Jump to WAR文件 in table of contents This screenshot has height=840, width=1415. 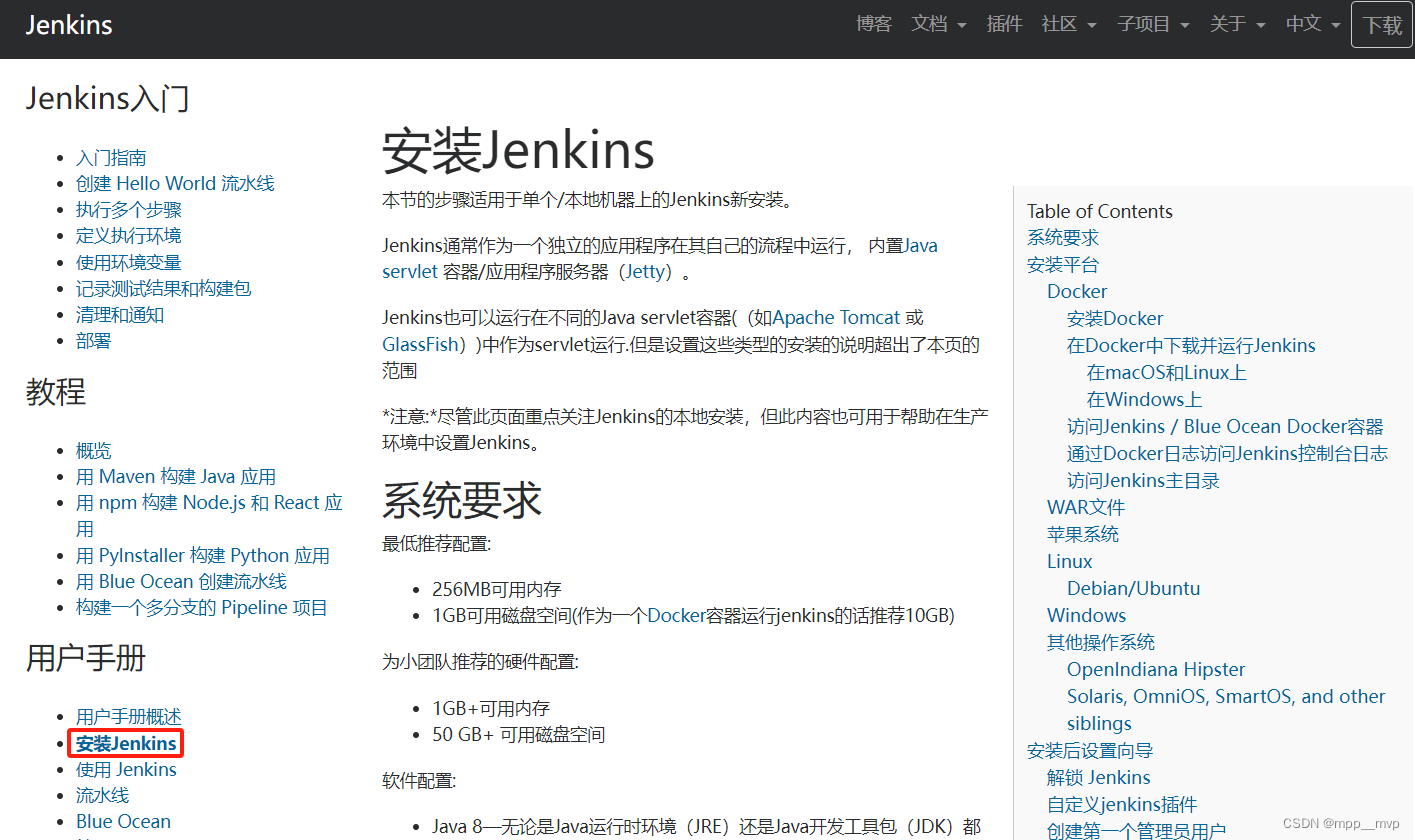click(x=1086, y=507)
